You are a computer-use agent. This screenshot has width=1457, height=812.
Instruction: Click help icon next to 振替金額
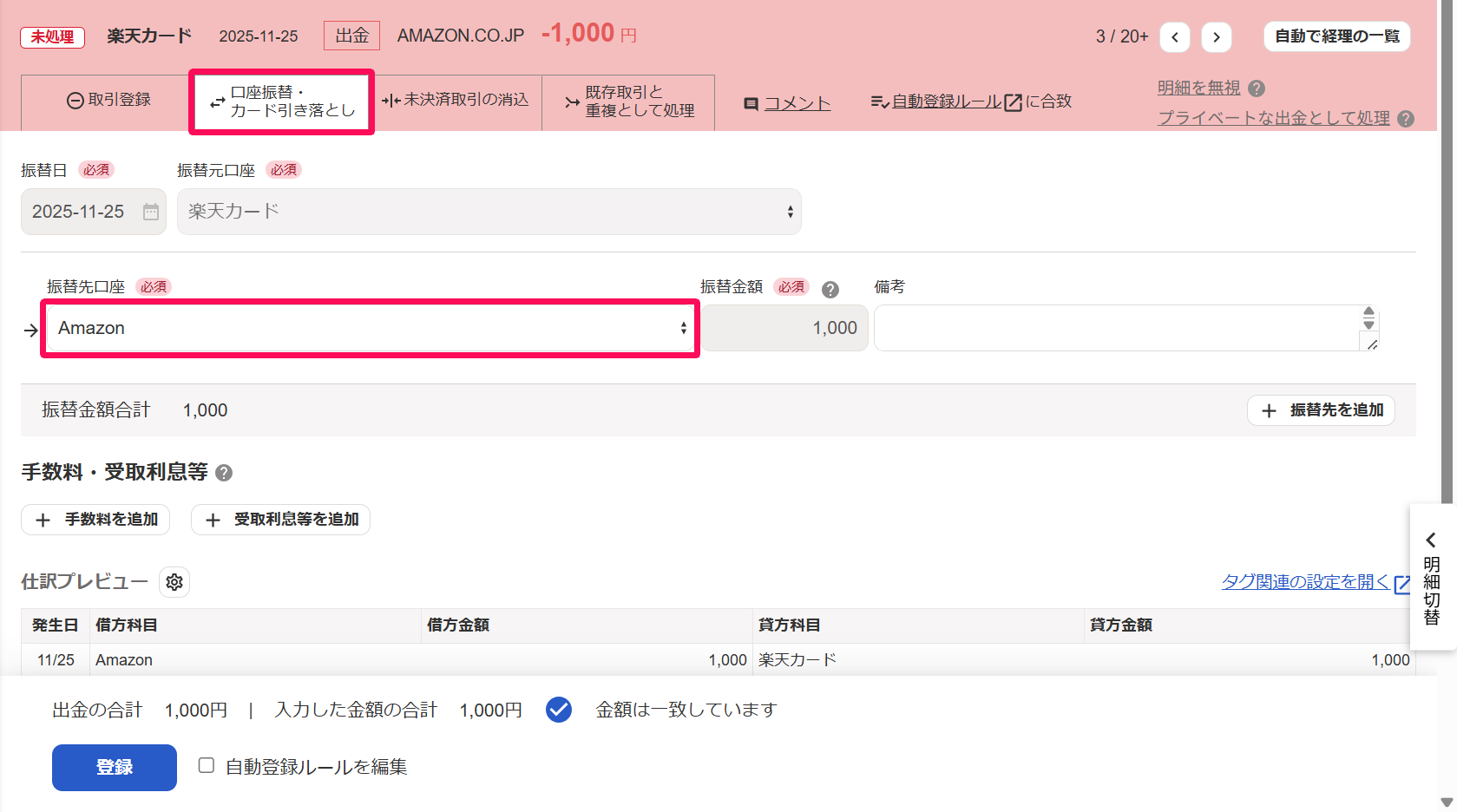(830, 290)
